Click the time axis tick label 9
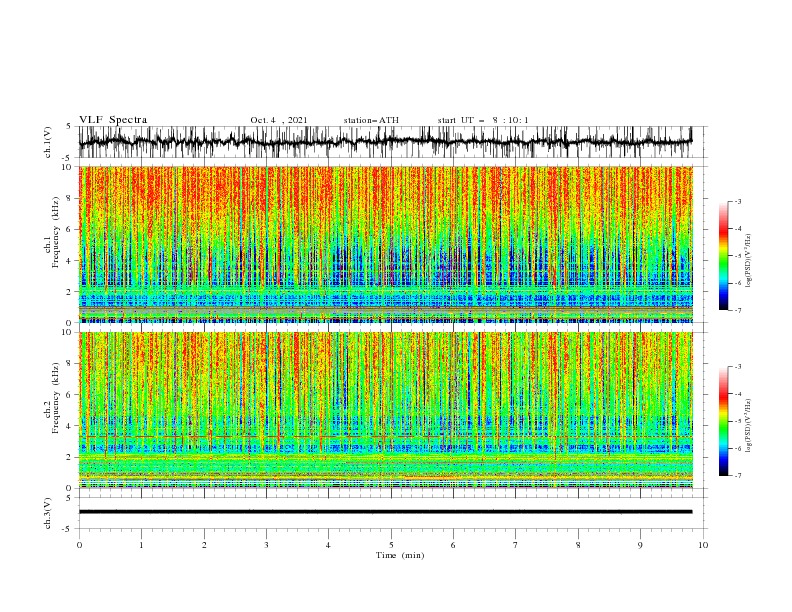This screenshot has height=612, width=792. point(640,545)
